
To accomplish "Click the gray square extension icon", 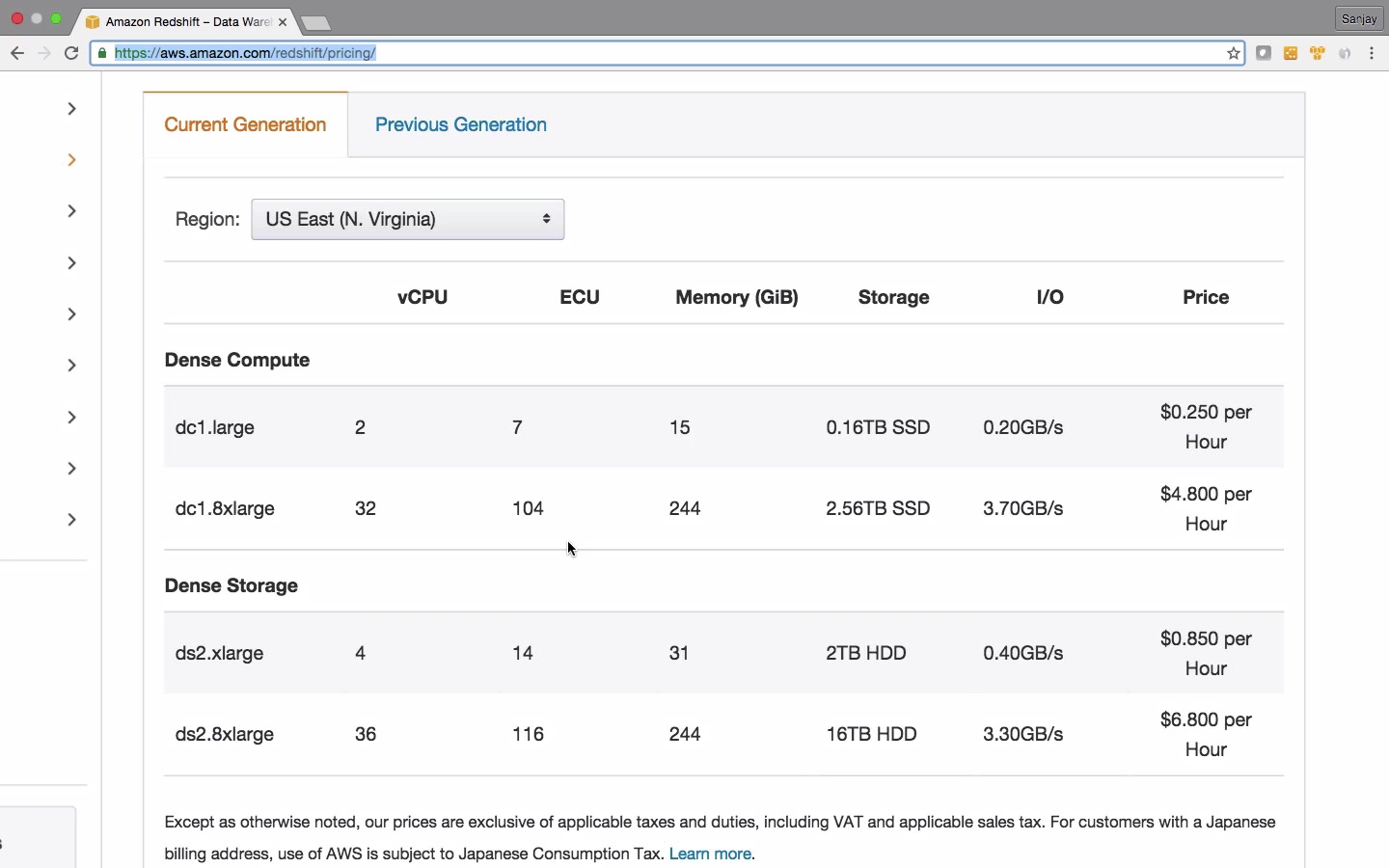I will point(1265,54).
